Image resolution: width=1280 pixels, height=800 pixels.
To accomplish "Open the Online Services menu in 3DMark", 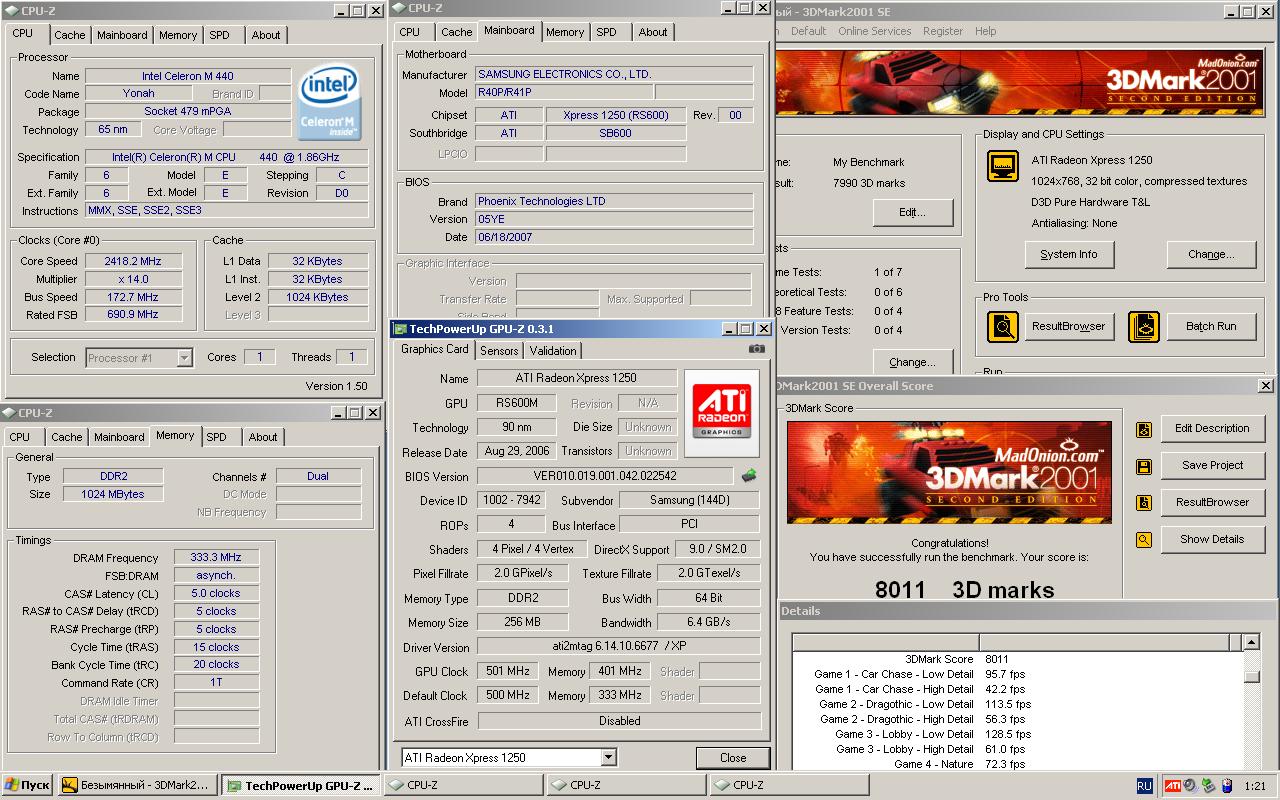I will 874,31.
